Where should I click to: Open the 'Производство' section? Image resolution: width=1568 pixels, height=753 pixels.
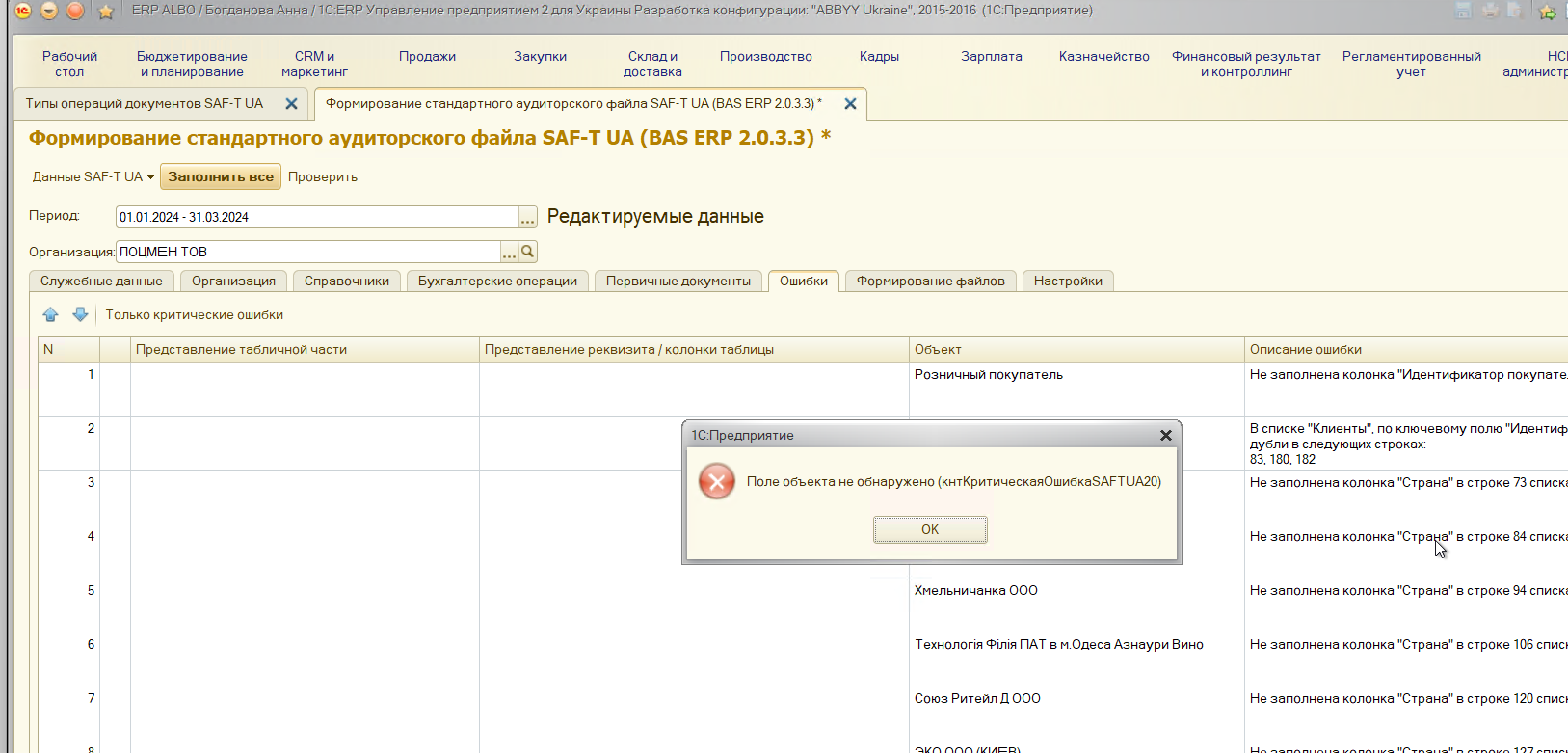coord(766,56)
